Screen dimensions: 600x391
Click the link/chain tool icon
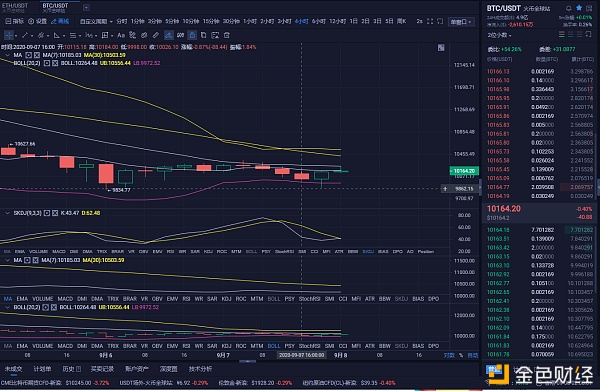(144, 35)
